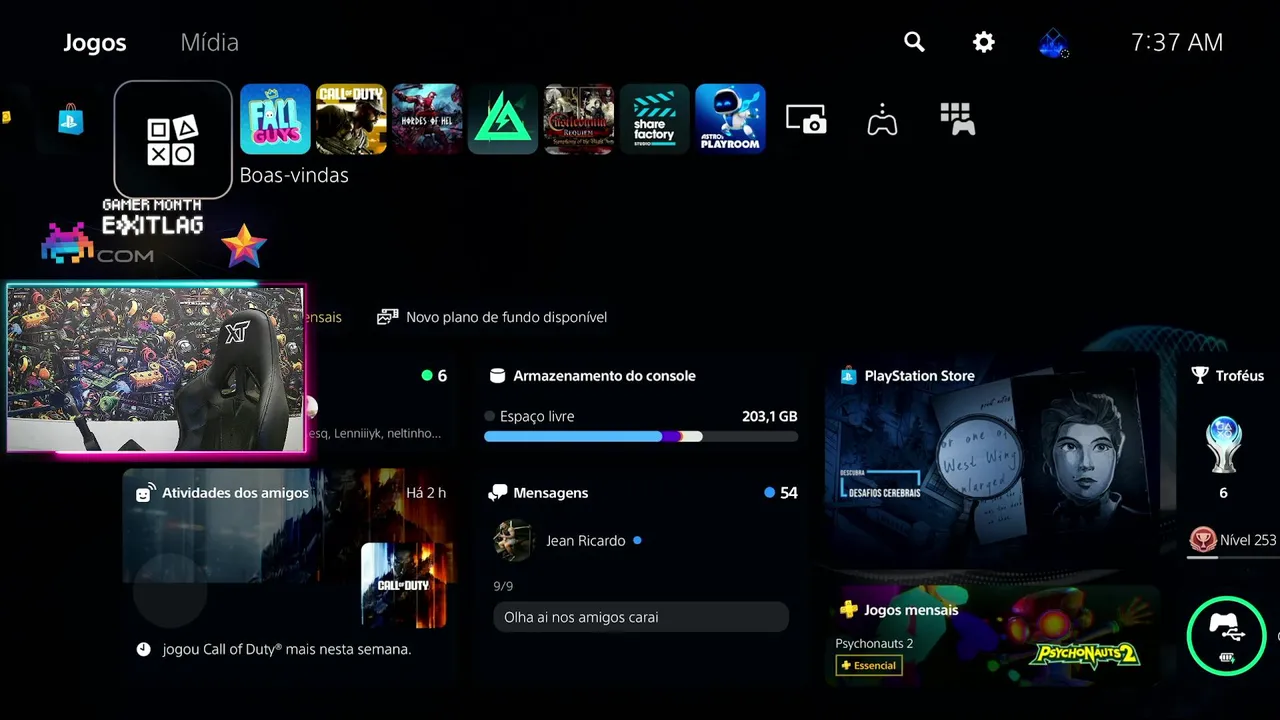The width and height of the screenshot is (1280, 720).
Task: Click the Há 2 h activity timestamp
Action: point(426,493)
